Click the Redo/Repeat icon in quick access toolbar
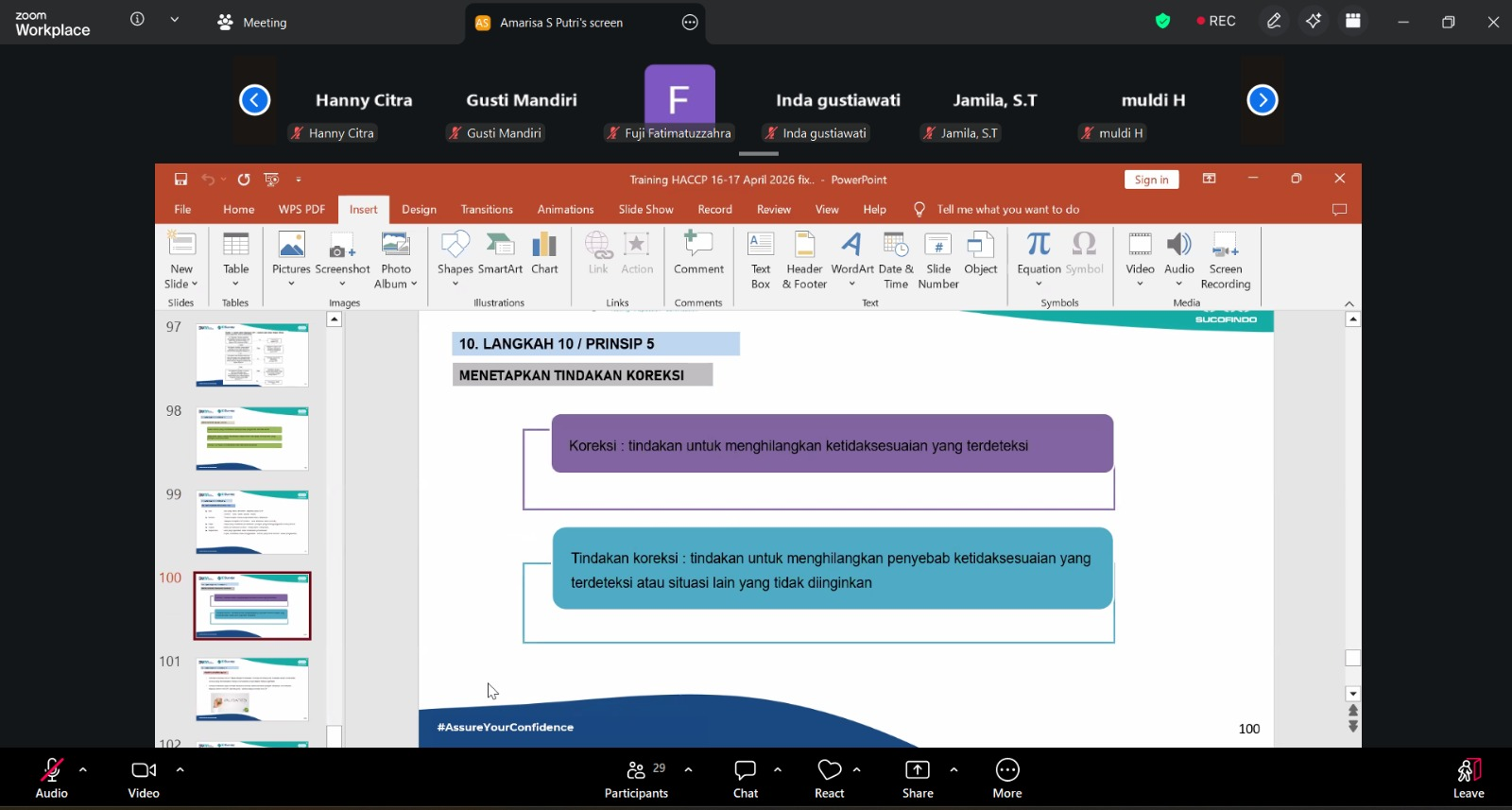 click(244, 180)
